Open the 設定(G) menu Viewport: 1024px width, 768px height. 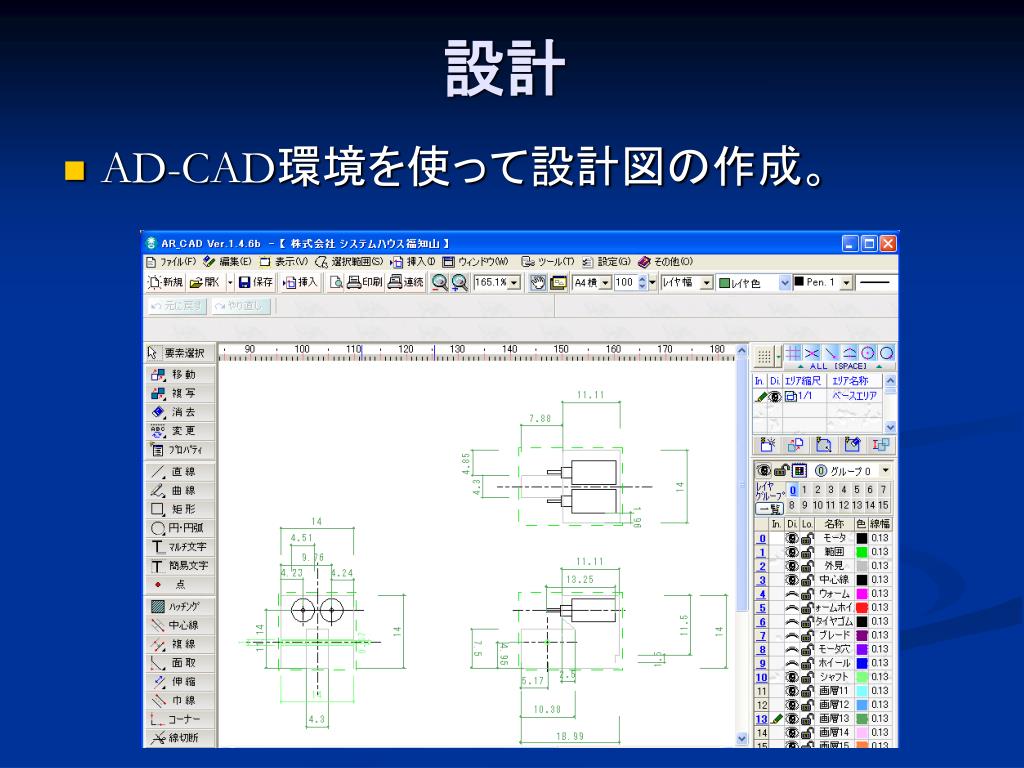(x=607, y=262)
